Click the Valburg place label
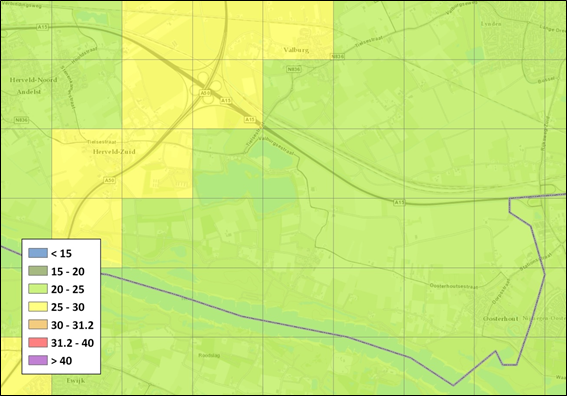The width and height of the screenshot is (567, 396). coord(296,50)
